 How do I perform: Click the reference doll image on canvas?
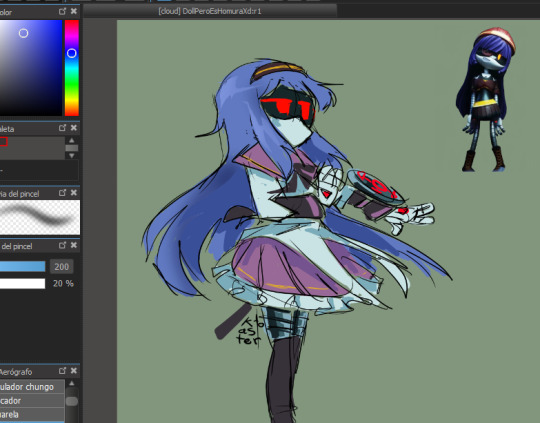click(485, 100)
